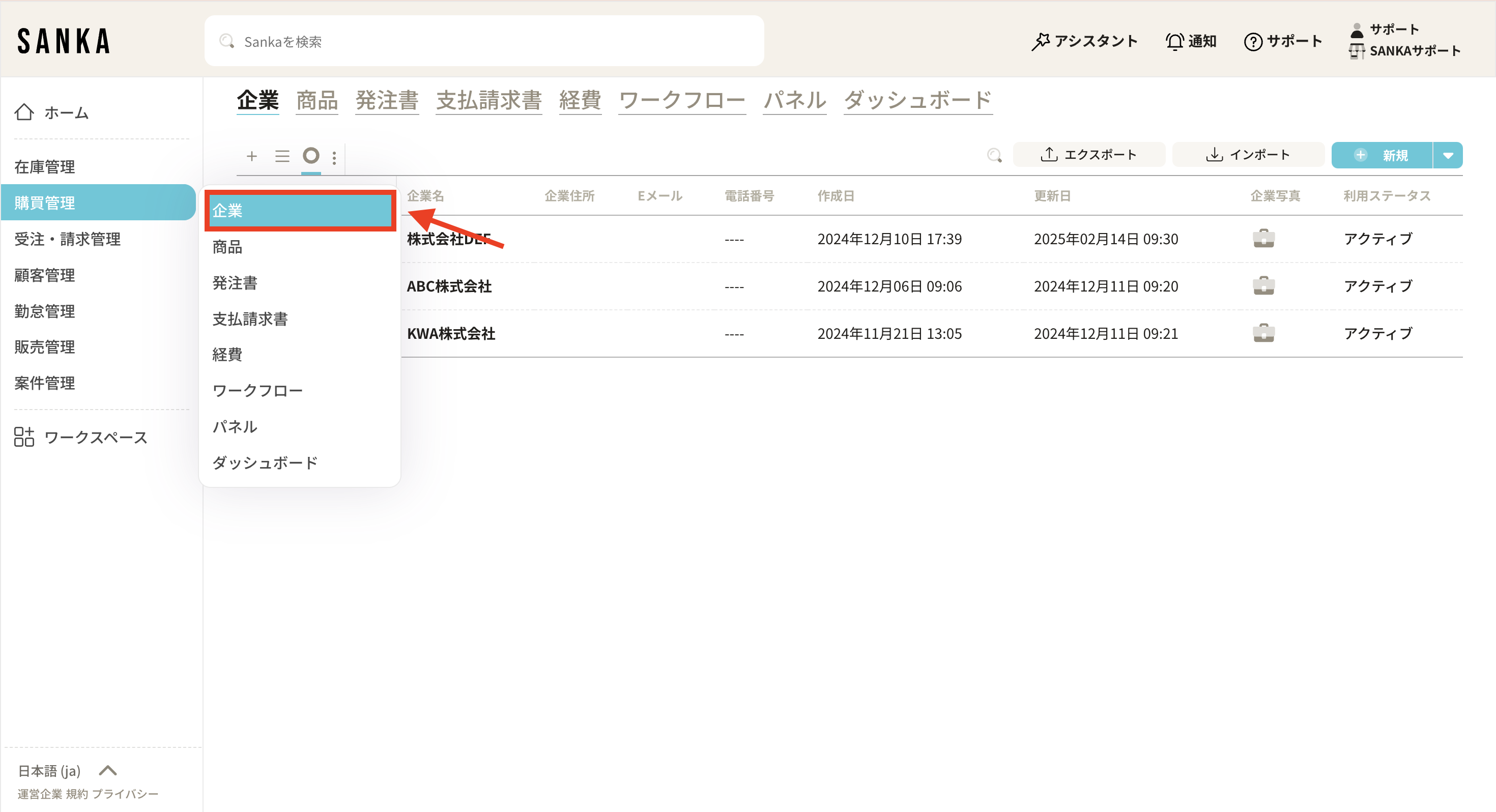Screen dimensions: 1496x812
Task: Select ダッシュボード in the flyout menu
Action: coord(265,463)
